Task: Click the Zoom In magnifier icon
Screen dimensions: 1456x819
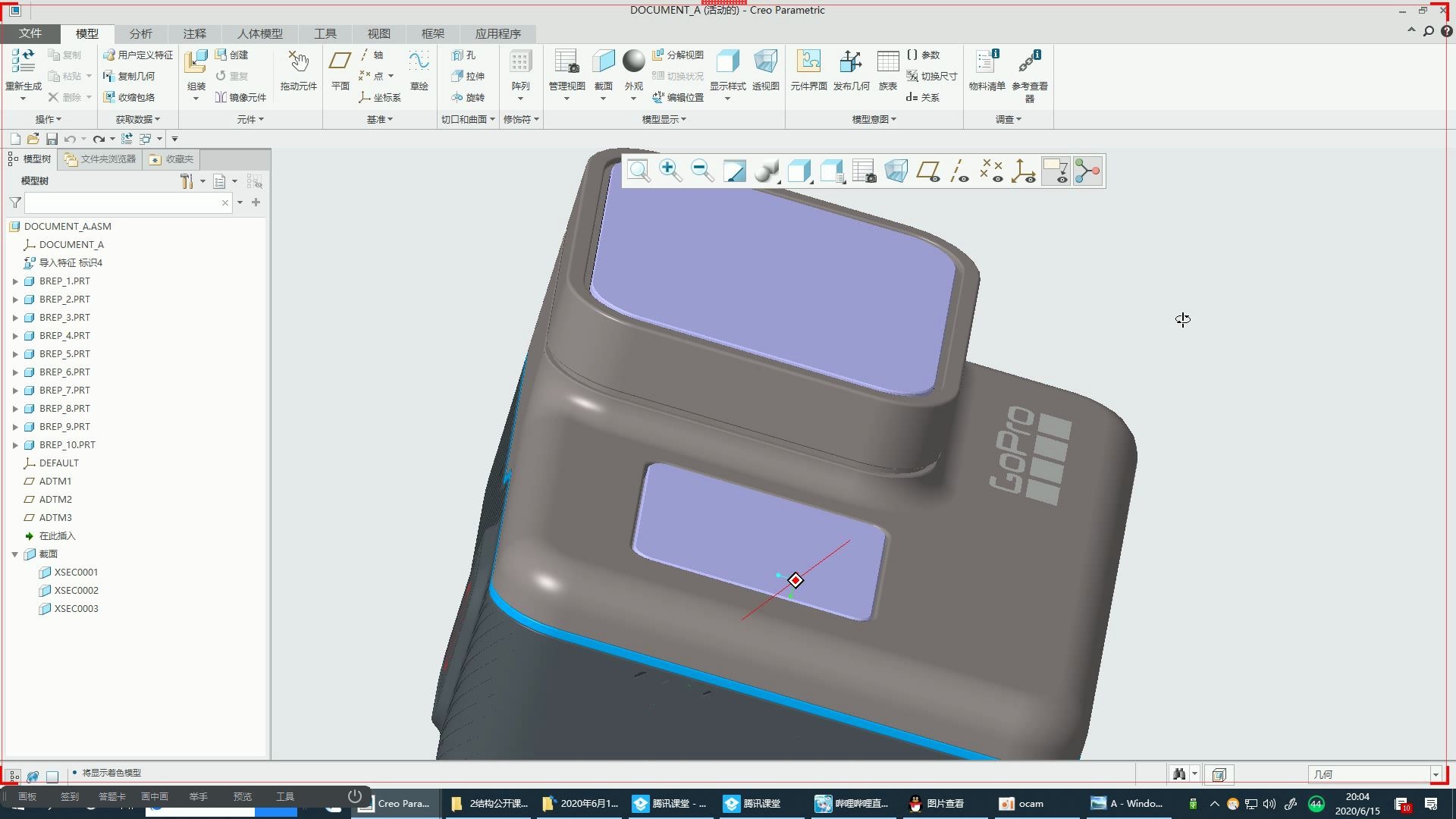Action: click(670, 171)
